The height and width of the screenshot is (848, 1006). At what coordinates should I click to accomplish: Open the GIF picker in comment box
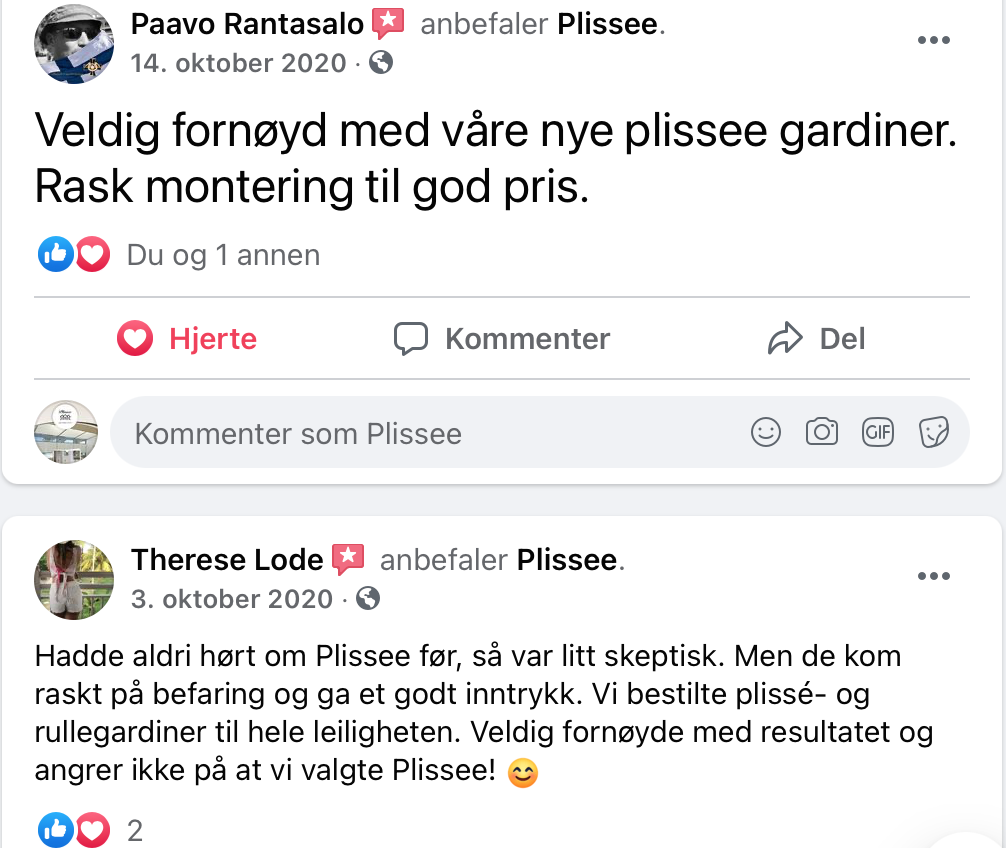(x=877, y=432)
